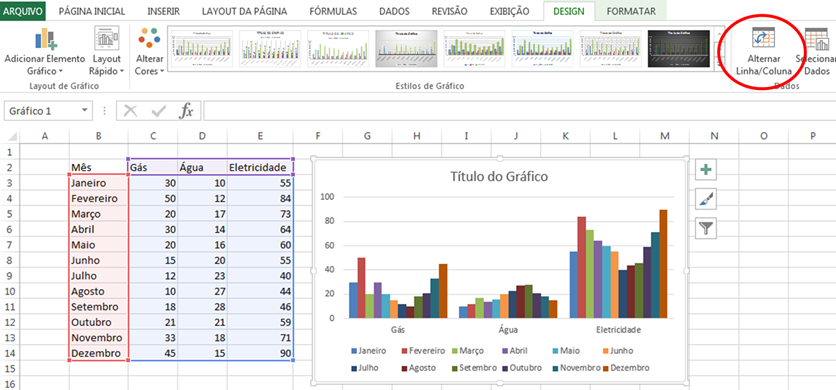Expand the Adicionar Elemento Gráfico dropdown arrow
836x390 pixels.
61,71
